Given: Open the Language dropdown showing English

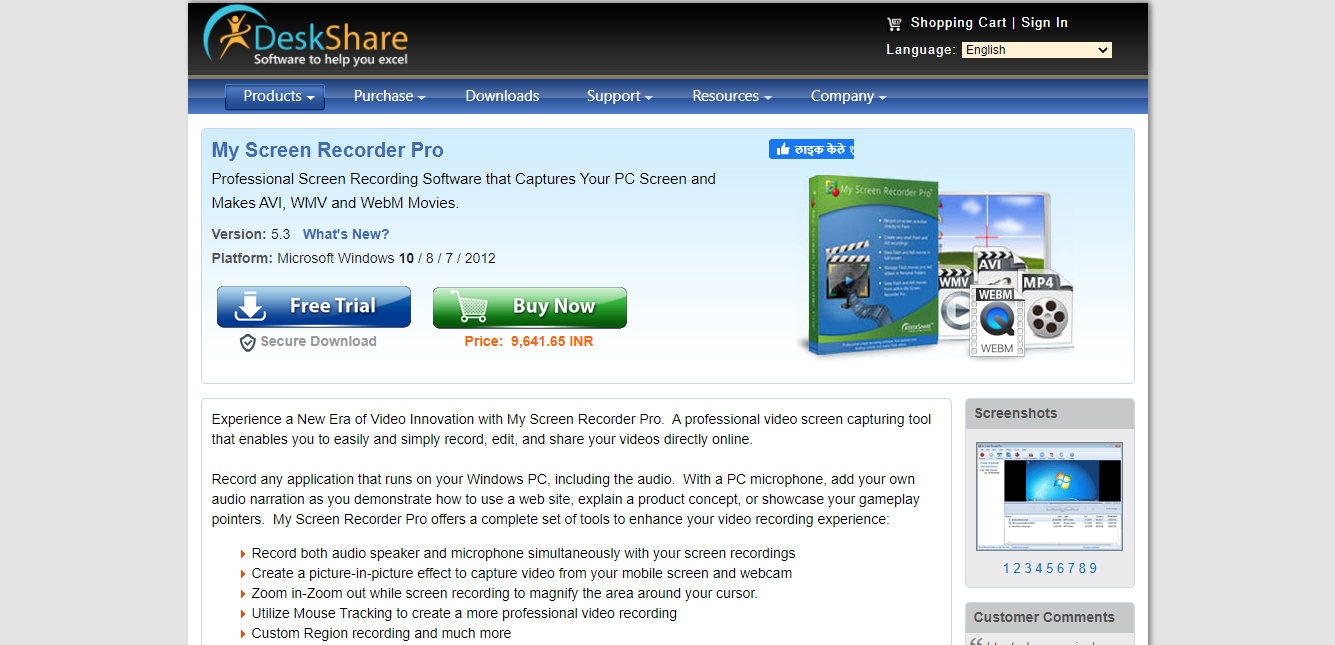Looking at the screenshot, I should pyautogui.click(x=1037, y=50).
